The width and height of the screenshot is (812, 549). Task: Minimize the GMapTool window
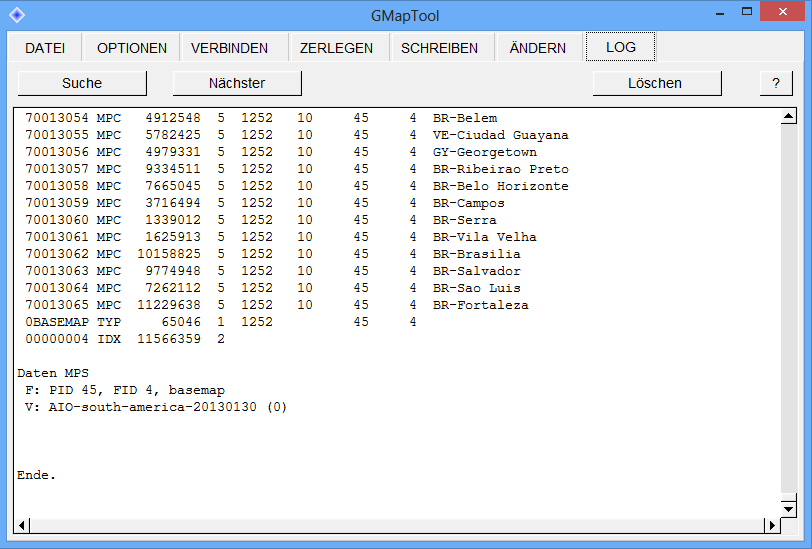click(719, 12)
